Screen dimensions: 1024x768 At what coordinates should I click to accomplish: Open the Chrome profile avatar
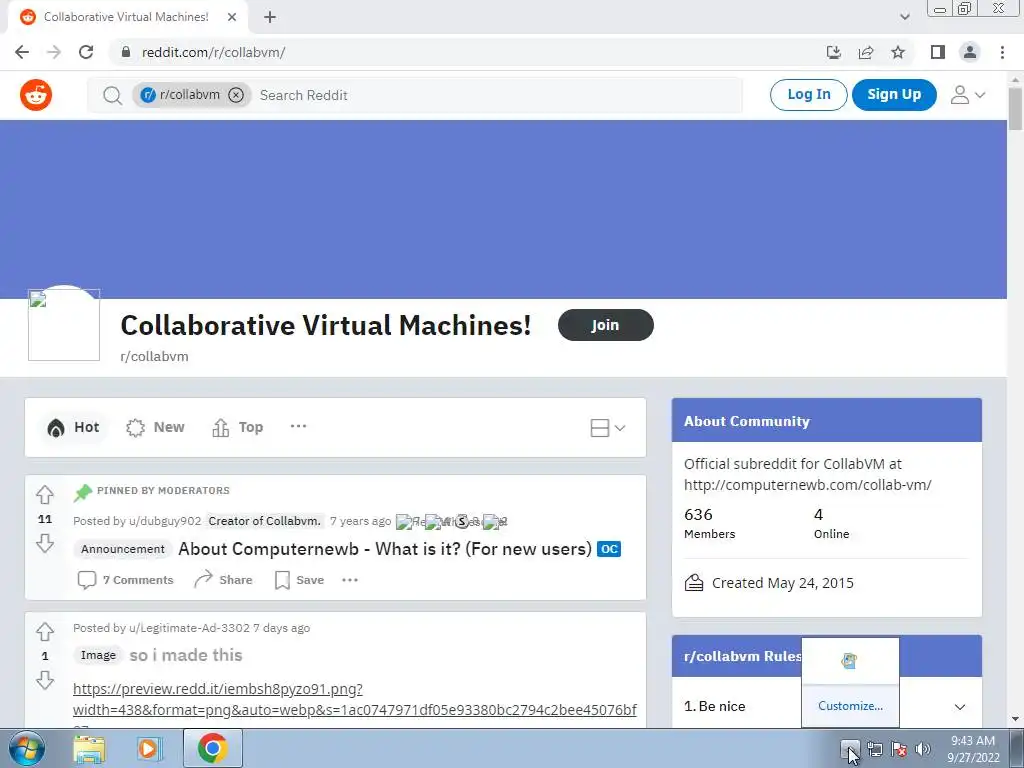click(x=970, y=52)
